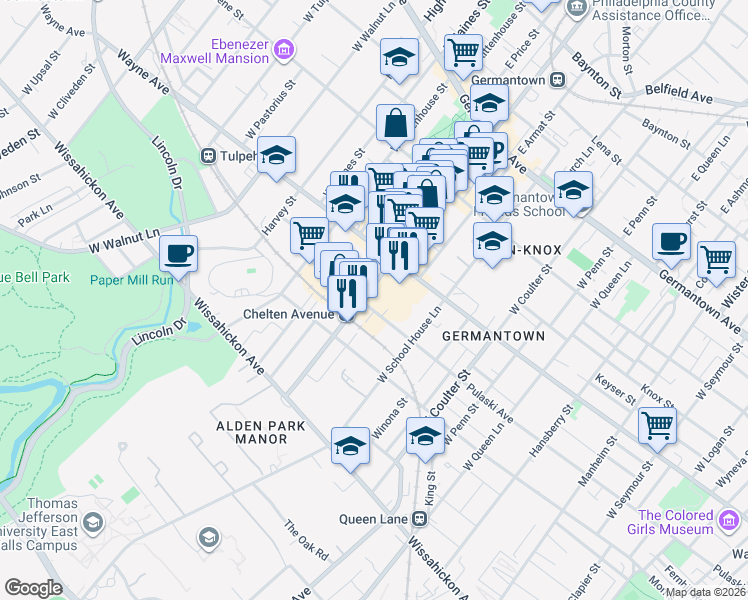
Task: Click the 'Queen Lane' station label
Action: coord(373,519)
